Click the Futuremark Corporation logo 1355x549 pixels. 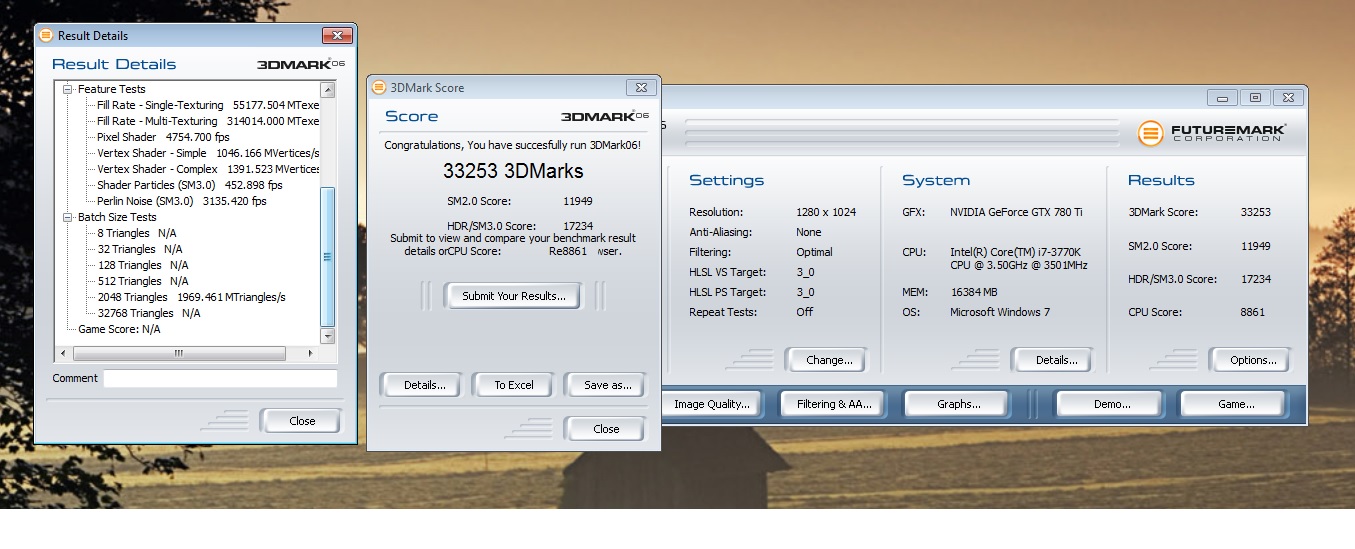(1213, 132)
